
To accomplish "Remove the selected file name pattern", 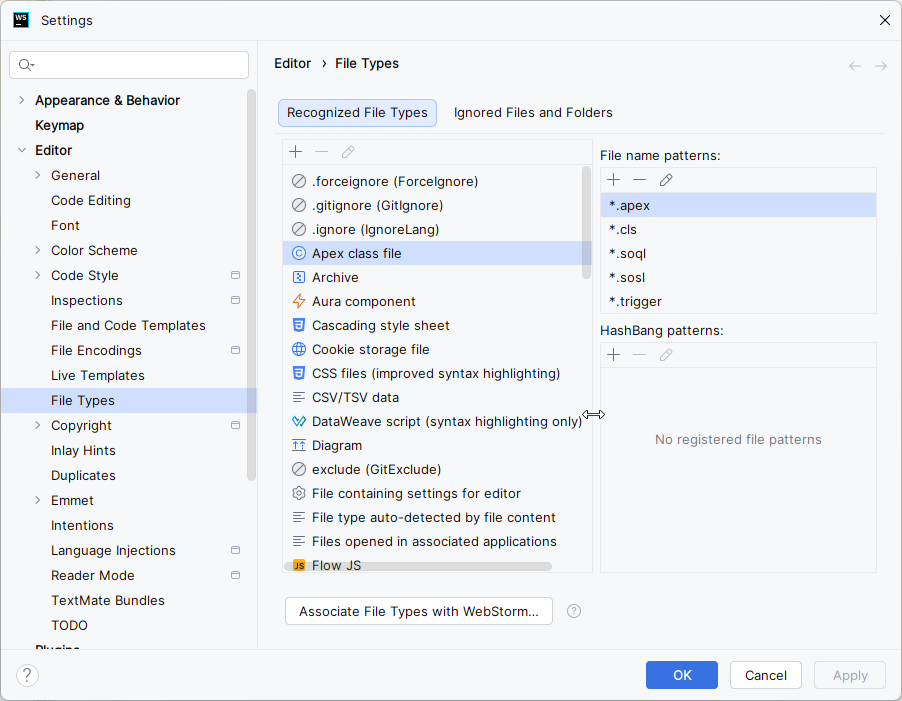I will point(640,180).
